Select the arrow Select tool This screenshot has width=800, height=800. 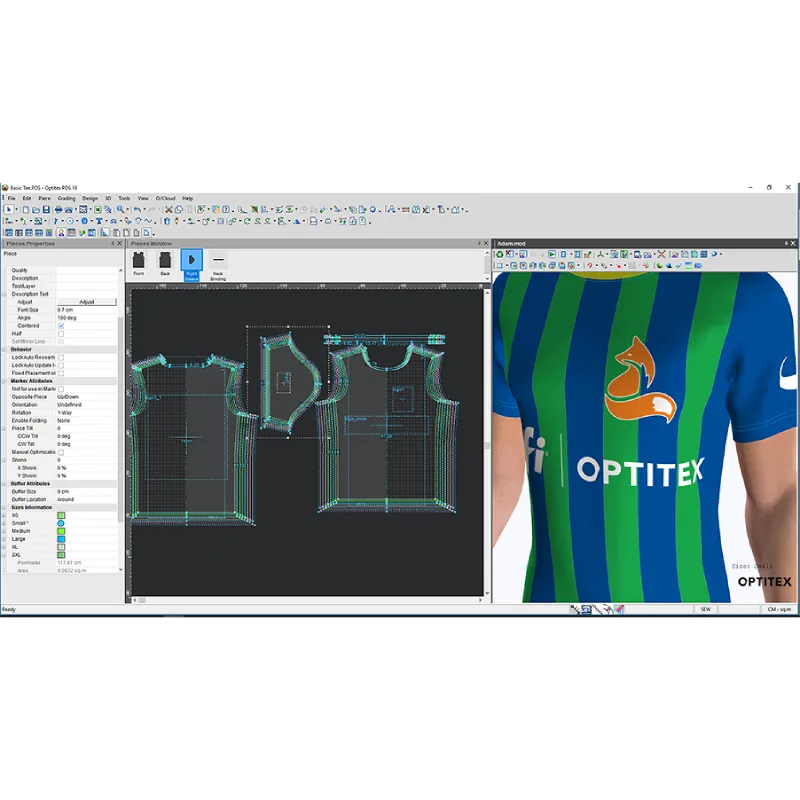point(9,210)
